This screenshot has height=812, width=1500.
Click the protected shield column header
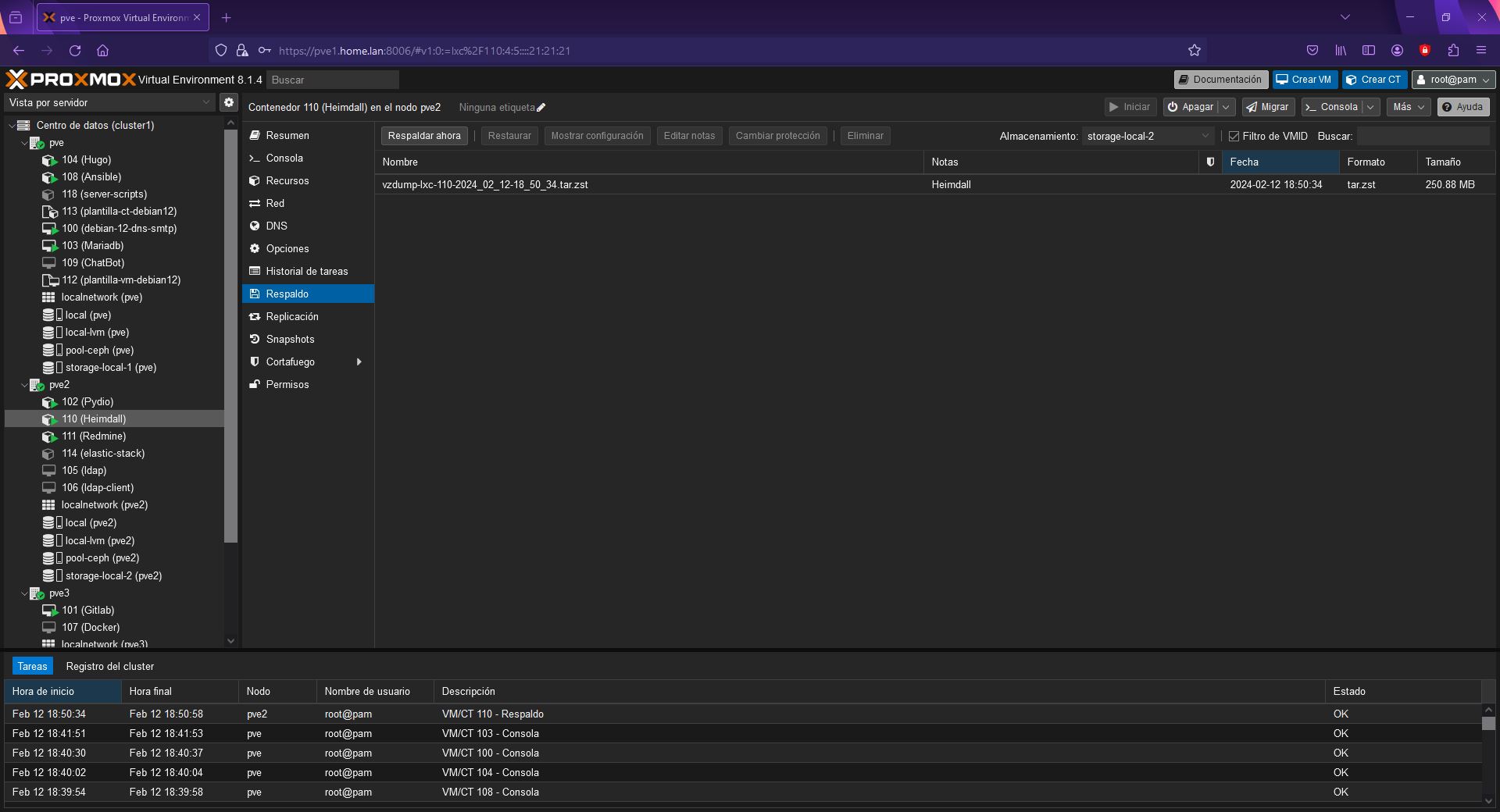[1210, 162]
